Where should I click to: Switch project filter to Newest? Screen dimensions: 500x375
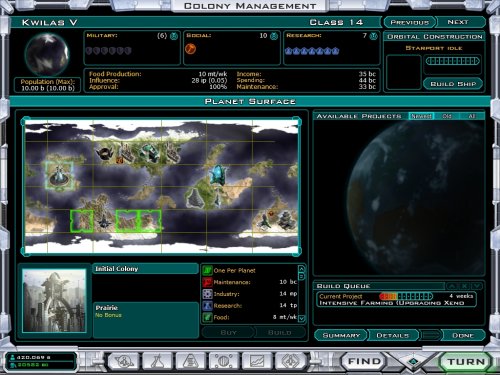421,116
